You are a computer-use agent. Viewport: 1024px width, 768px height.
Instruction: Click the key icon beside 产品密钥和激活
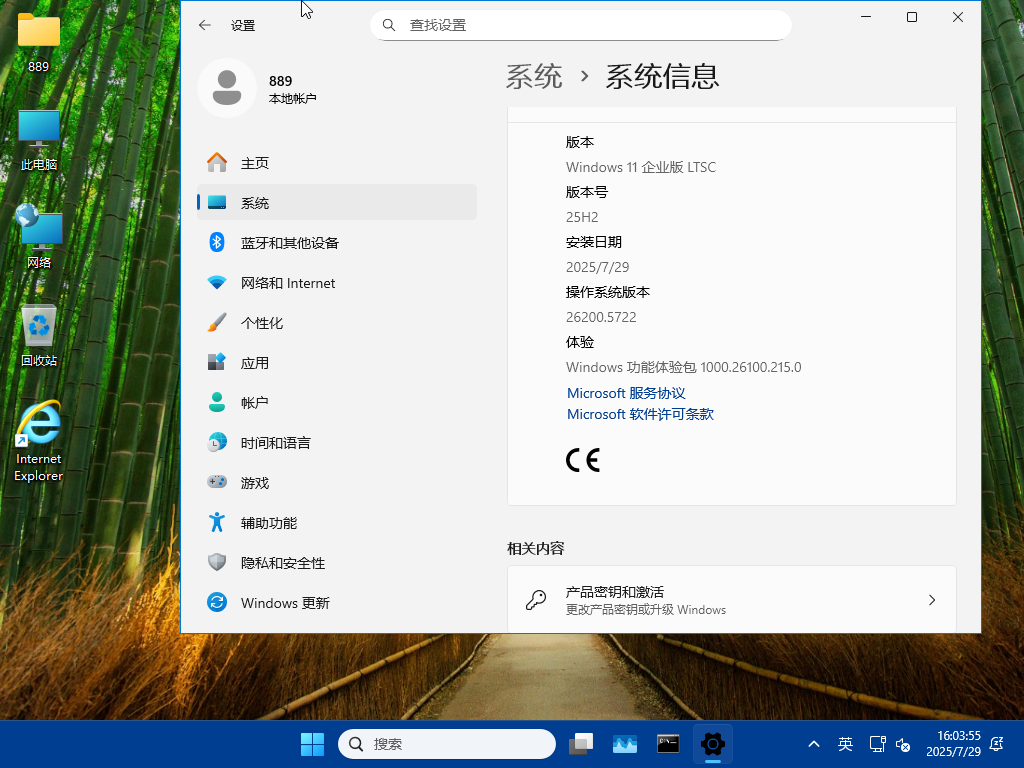(x=536, y=600)
